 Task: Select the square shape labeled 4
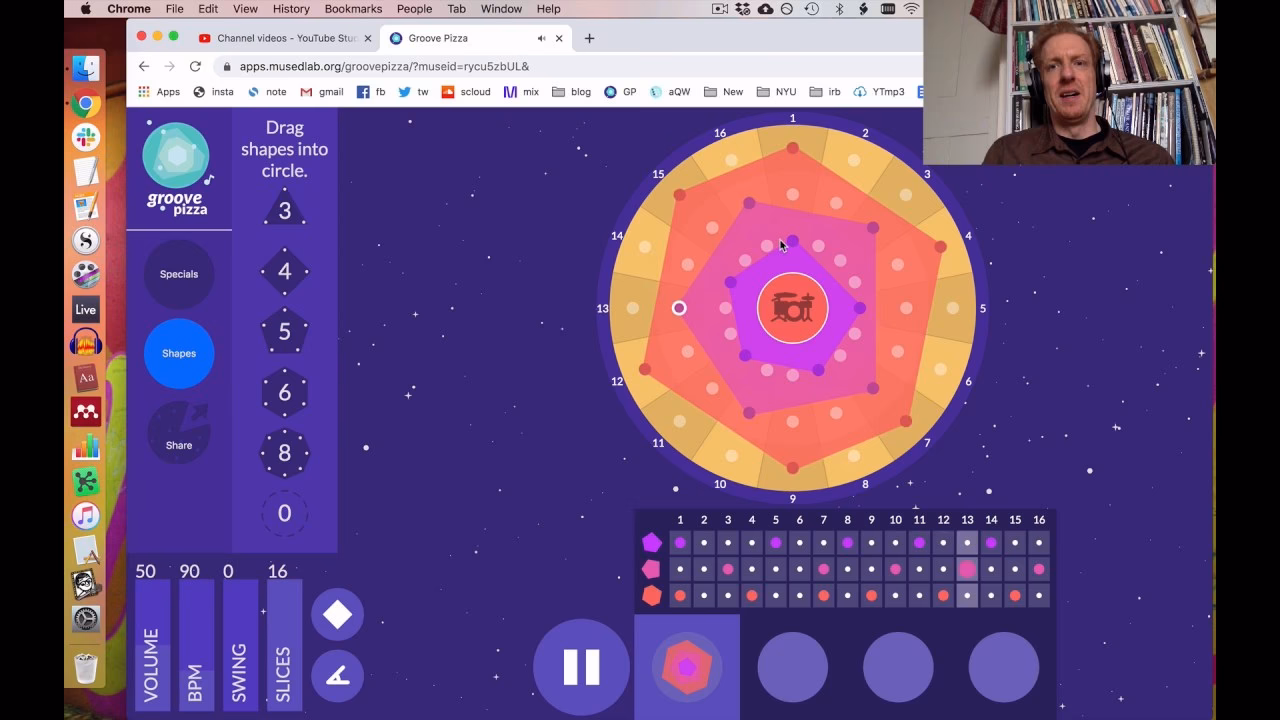click(284, 270)
